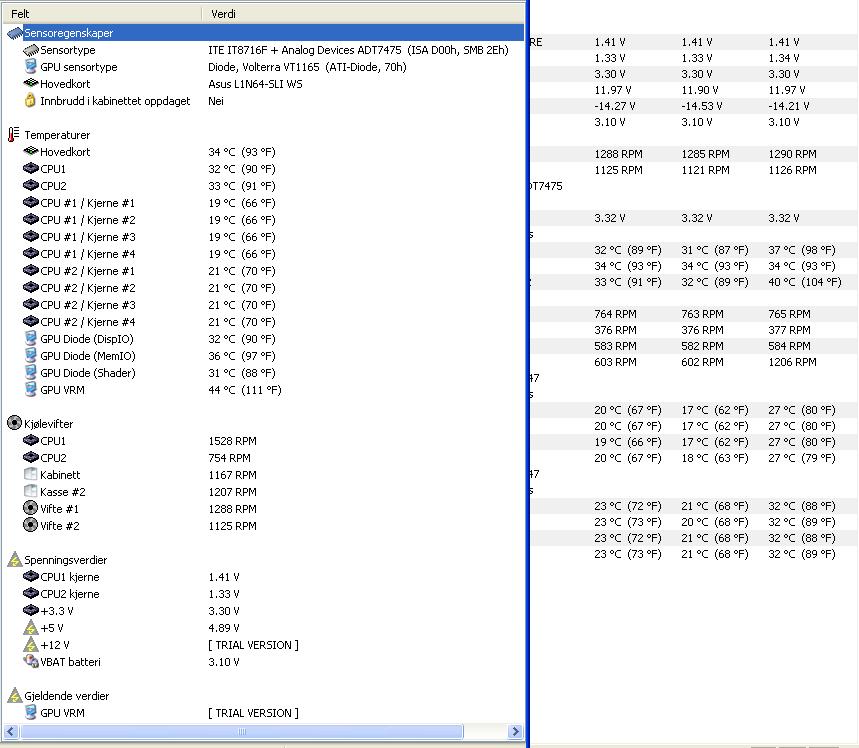Click 'CPU #1 / Kjerne #3' label
Image resolution: width=859 pixels, height=748 pixels.
(88, 237)
